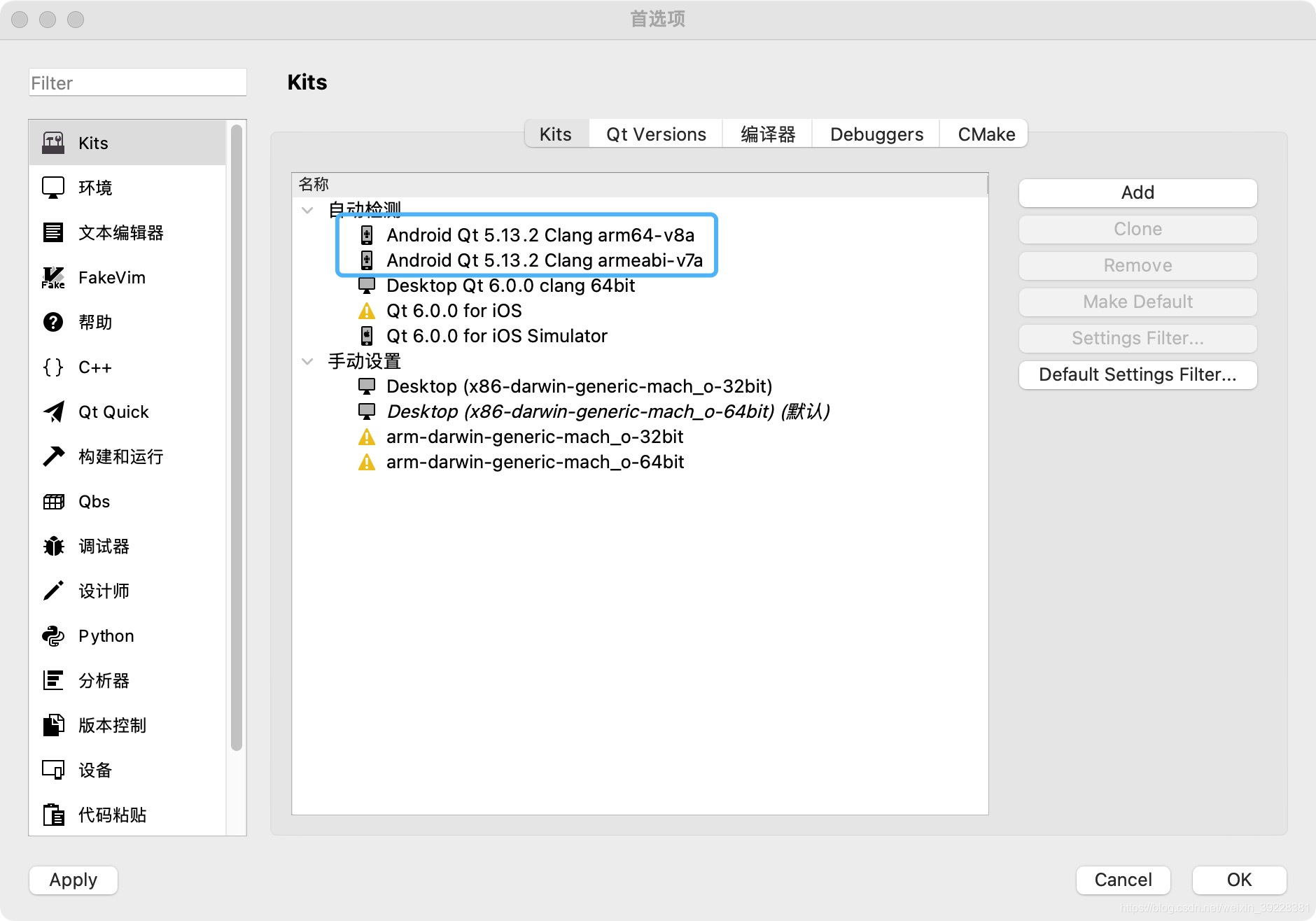Click the 环境 monitor icon
The height and width of the screenshot is (921, 1316).
(x=53, y=188)
